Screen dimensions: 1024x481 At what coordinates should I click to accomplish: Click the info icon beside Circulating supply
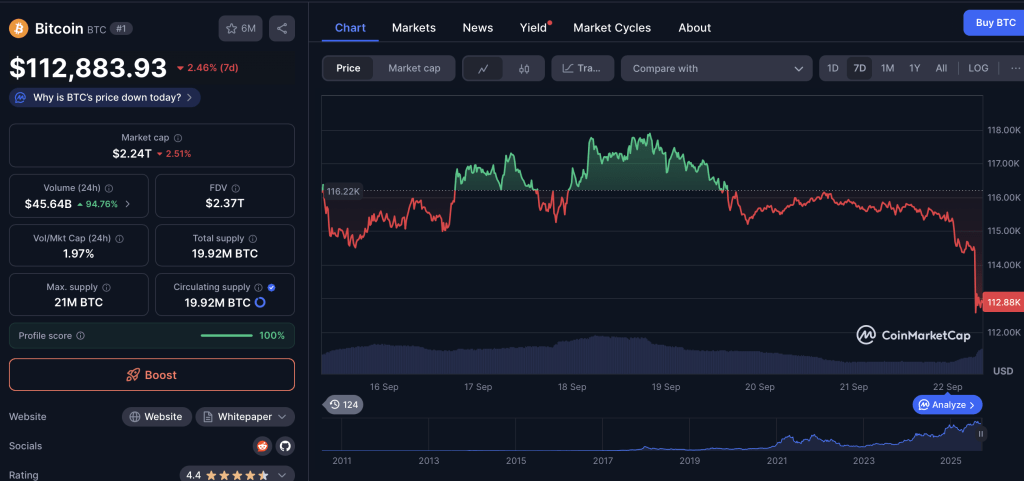259,287
